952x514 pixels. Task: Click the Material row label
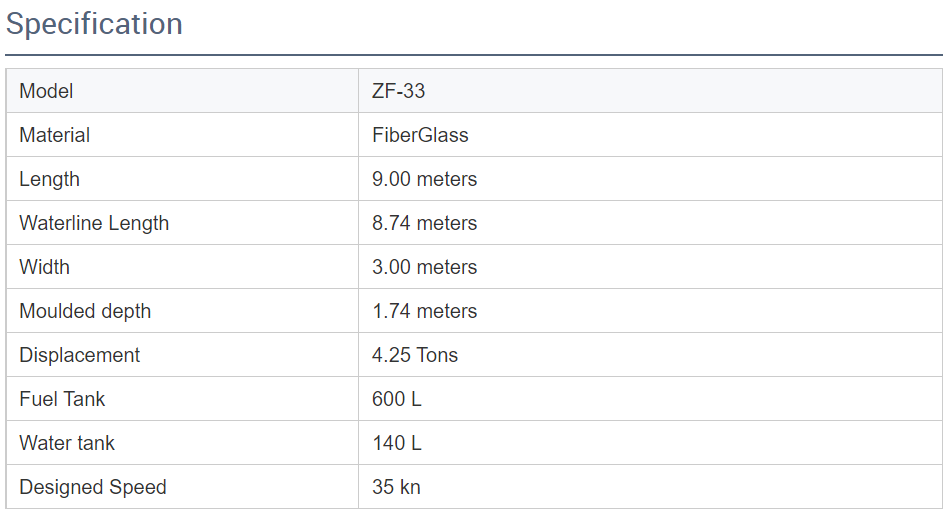(54, 135)
